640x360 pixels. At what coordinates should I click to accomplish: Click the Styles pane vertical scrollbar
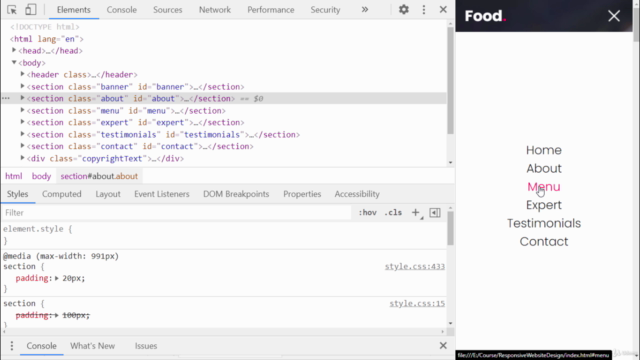point(450,229)
